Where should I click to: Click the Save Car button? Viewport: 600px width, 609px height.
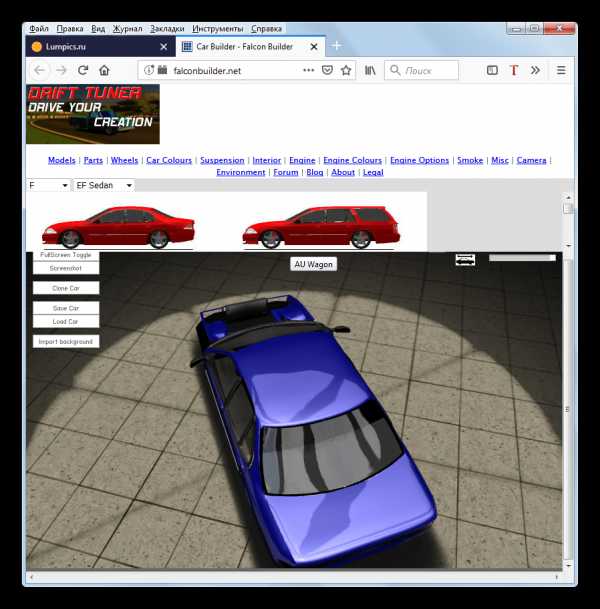pos(65,308)
